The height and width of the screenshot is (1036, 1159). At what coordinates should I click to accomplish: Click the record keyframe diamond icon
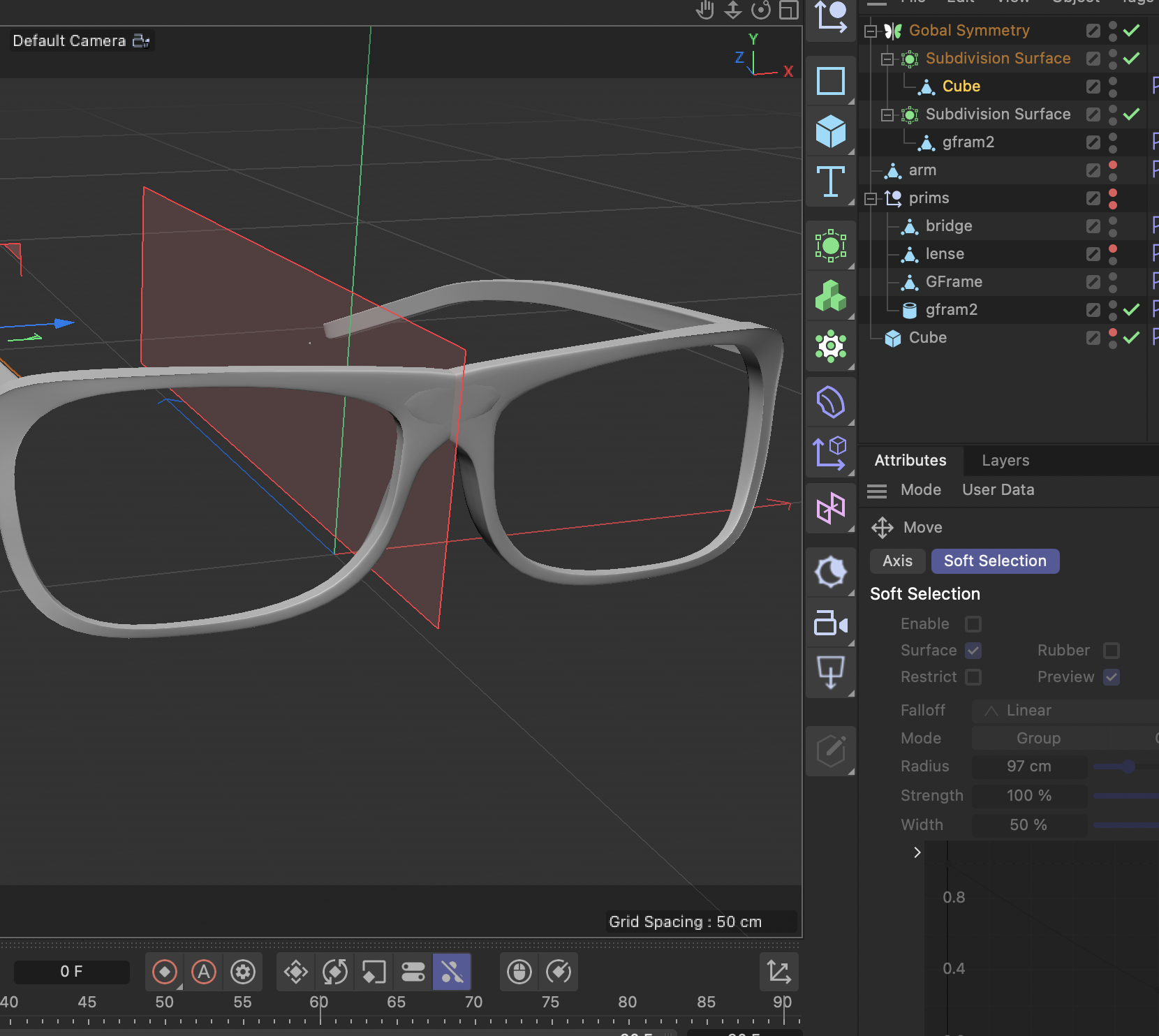click(x=165, y=972)
